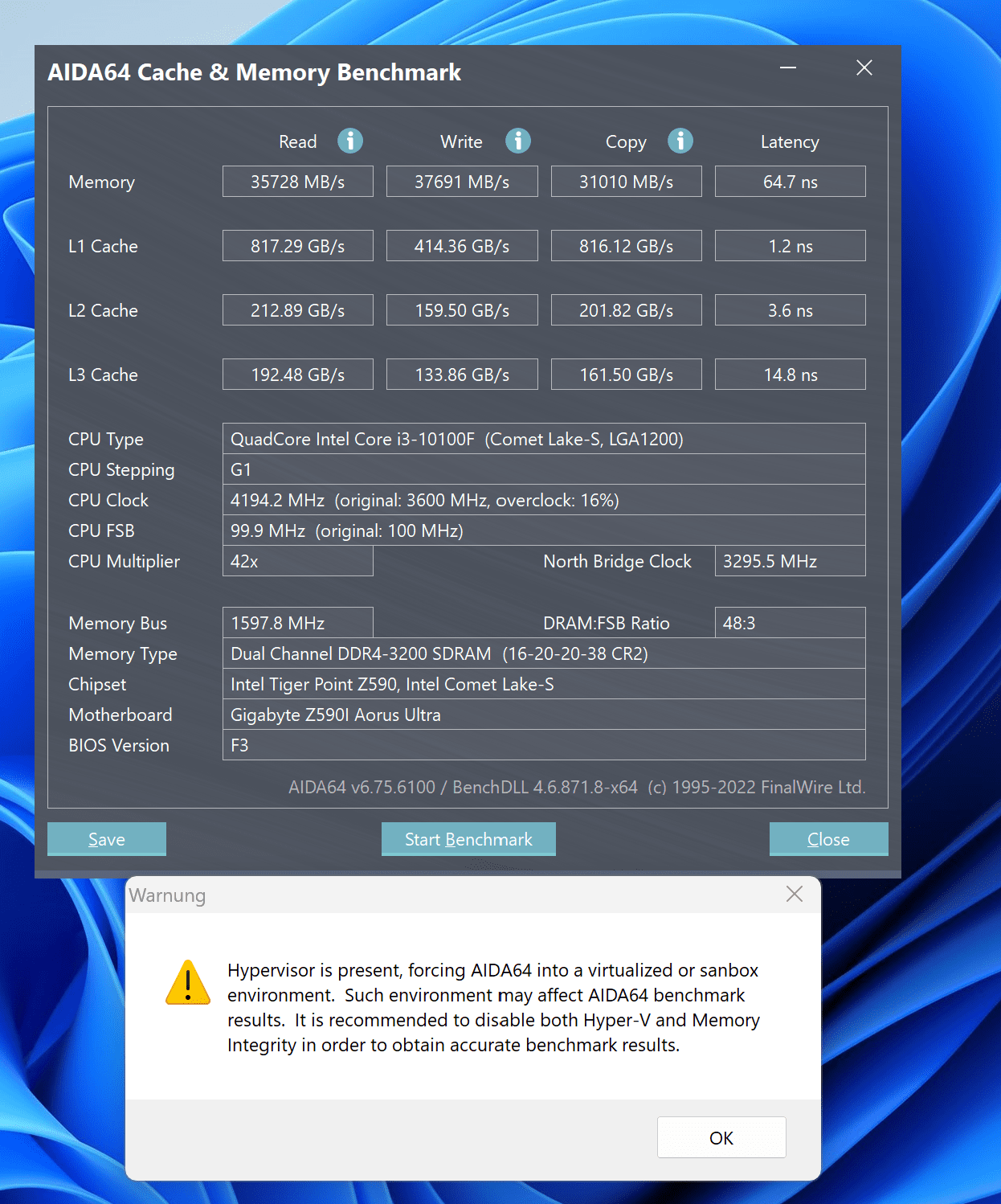This screenshot has height=1204, width=1001.
Task: Click the L1 Cache row label
Action: click(x=103, y=246)
